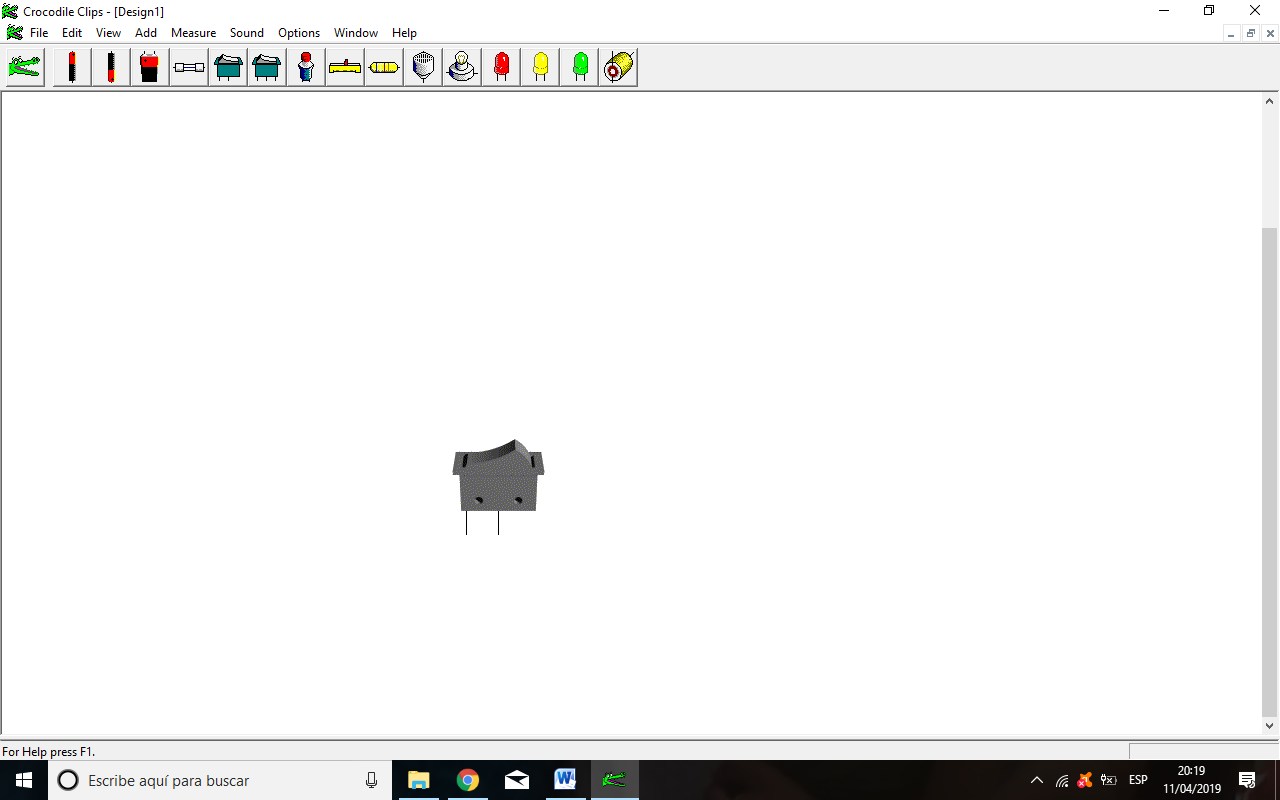
Task: Open the Sound menu
Action: point(247,33)
